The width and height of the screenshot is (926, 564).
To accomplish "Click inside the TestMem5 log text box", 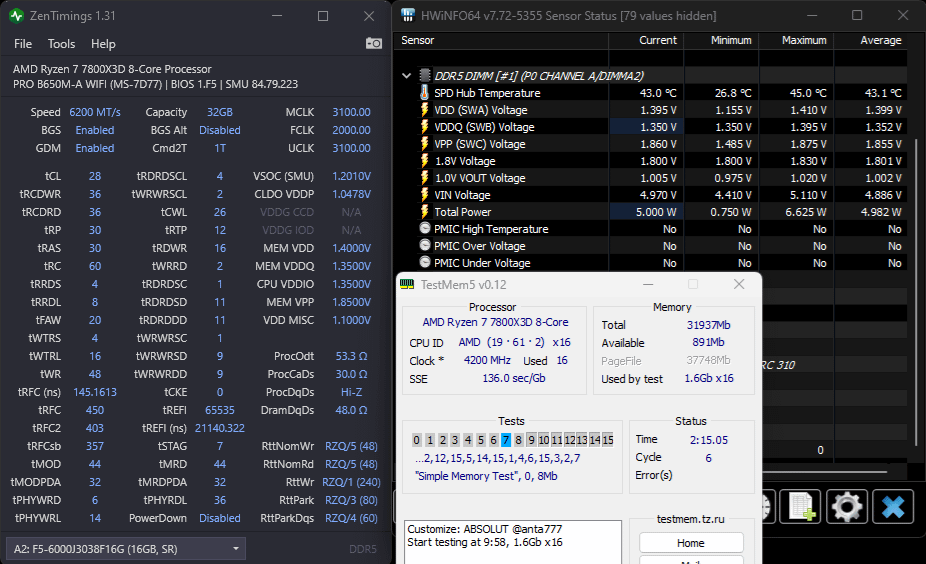I will tap(513, 542).
